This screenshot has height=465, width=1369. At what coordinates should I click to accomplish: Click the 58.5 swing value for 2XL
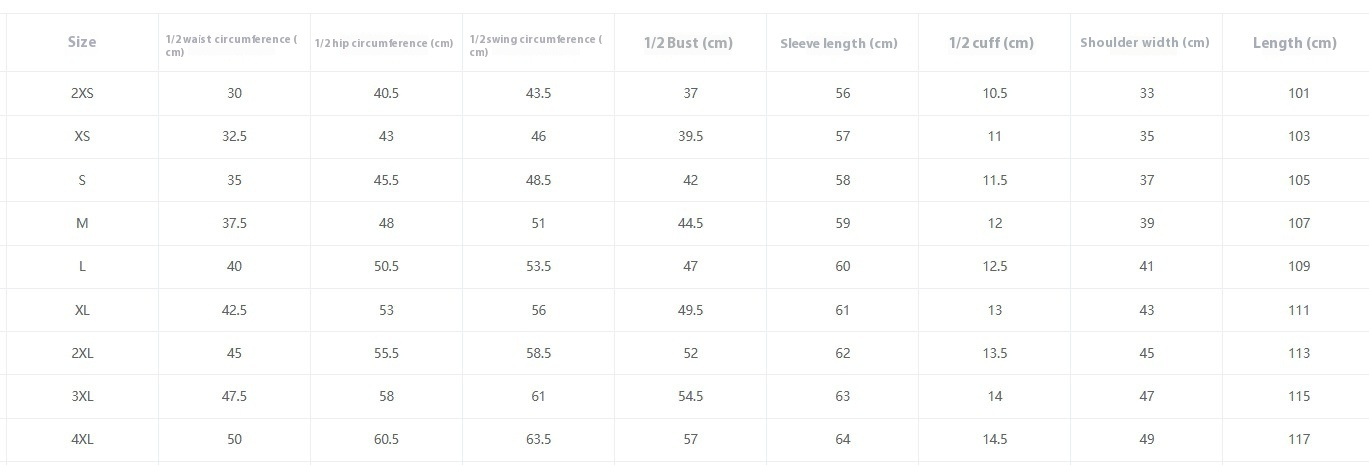[x=538, y=353]
